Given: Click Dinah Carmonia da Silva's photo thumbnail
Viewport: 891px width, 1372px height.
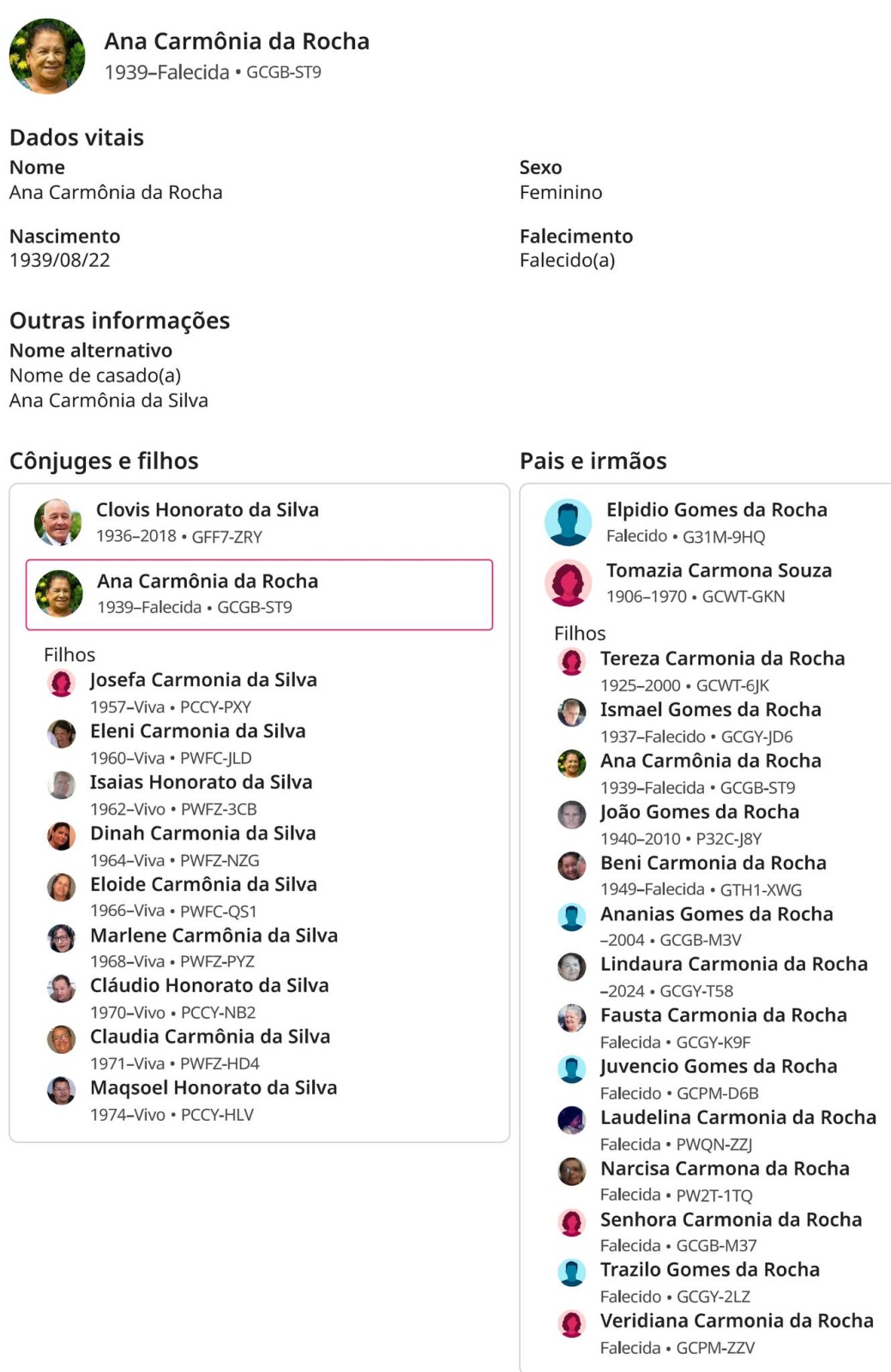Looking at the screenshot, I should pos(61,836).
